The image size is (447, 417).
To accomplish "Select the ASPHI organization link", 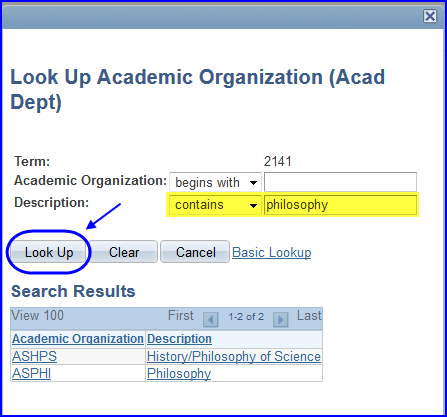I will (32, 373).
